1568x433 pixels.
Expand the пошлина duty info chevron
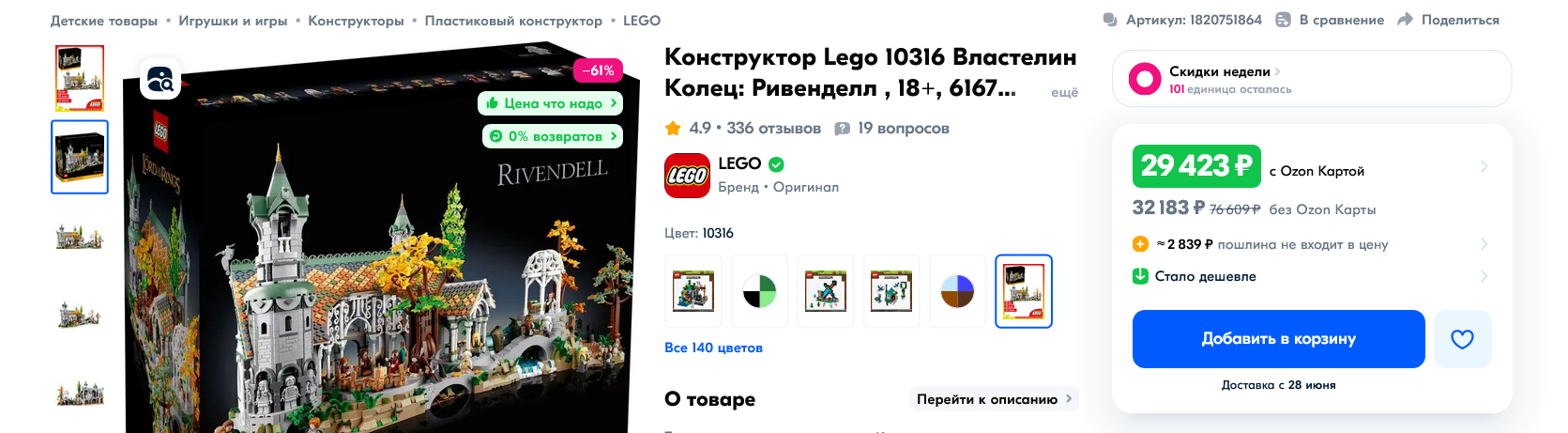(x=1484, y=244)
